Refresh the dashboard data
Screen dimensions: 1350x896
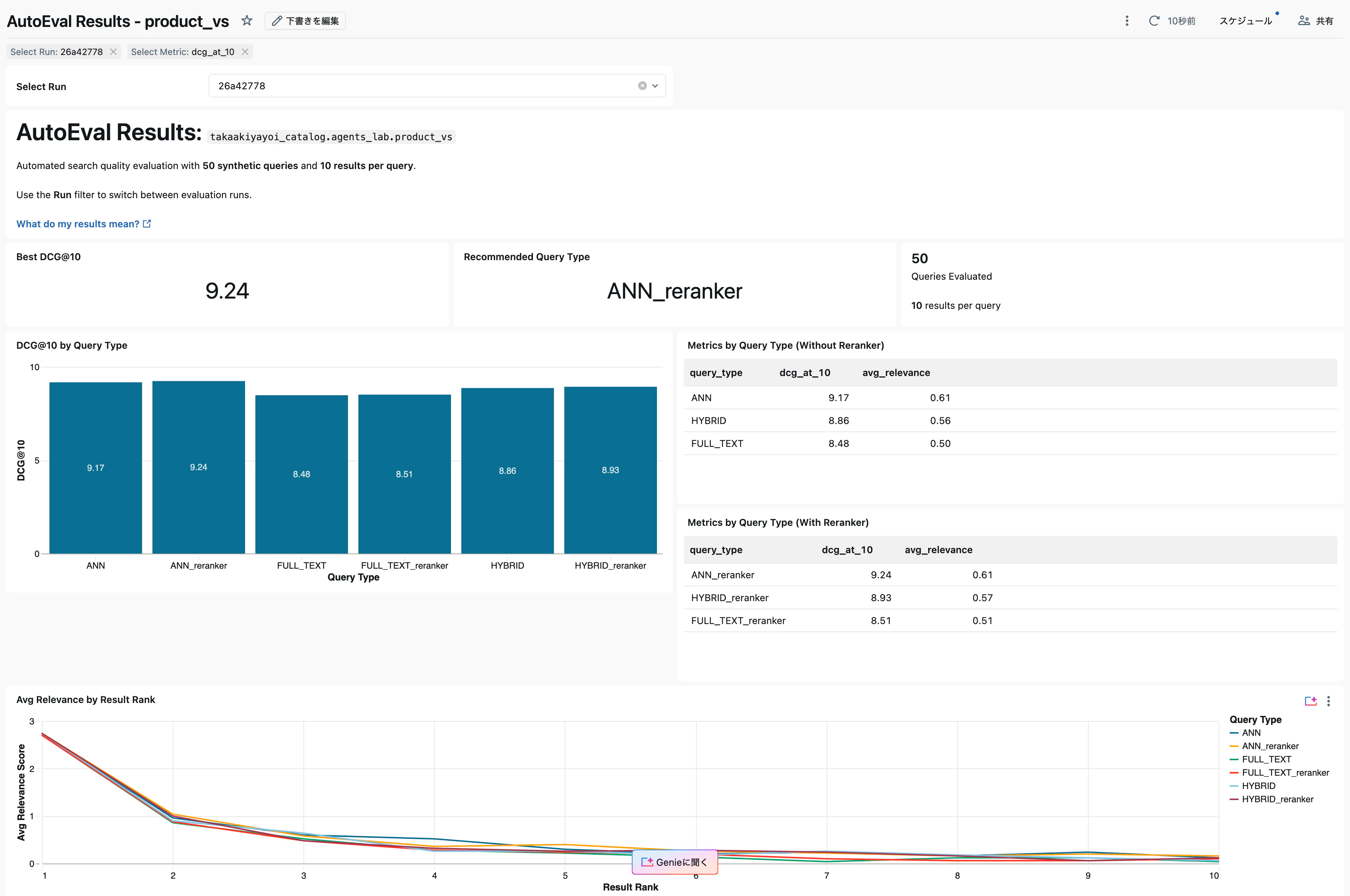[1154, 21]
